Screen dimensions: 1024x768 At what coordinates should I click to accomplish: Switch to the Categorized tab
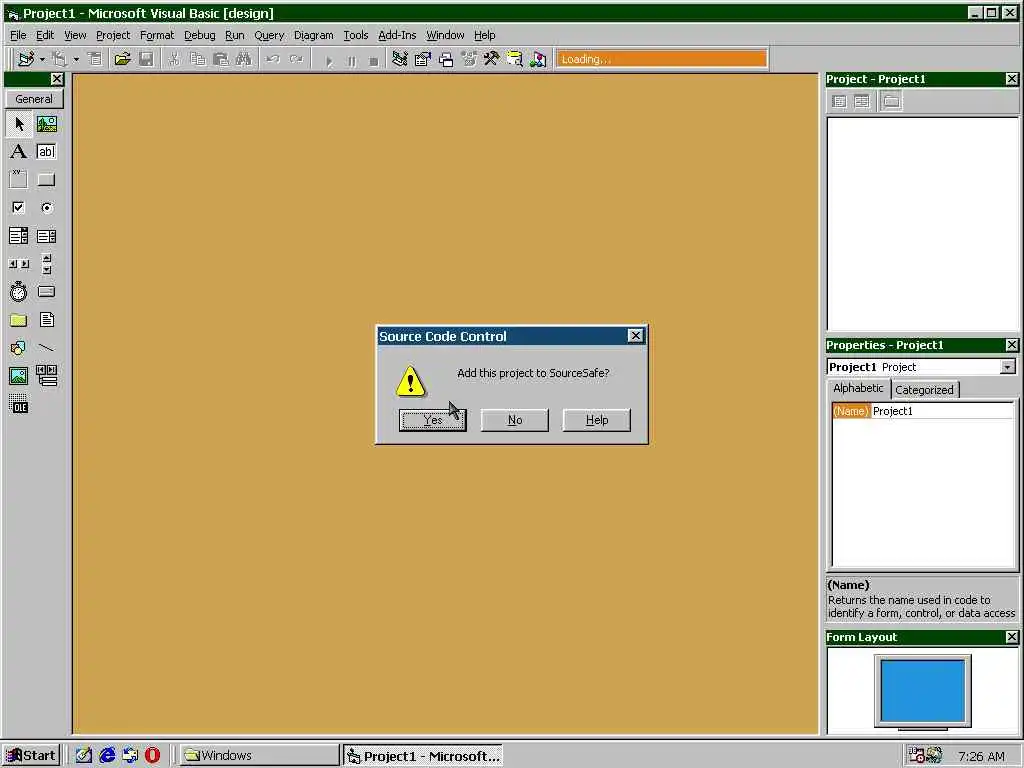924,390
